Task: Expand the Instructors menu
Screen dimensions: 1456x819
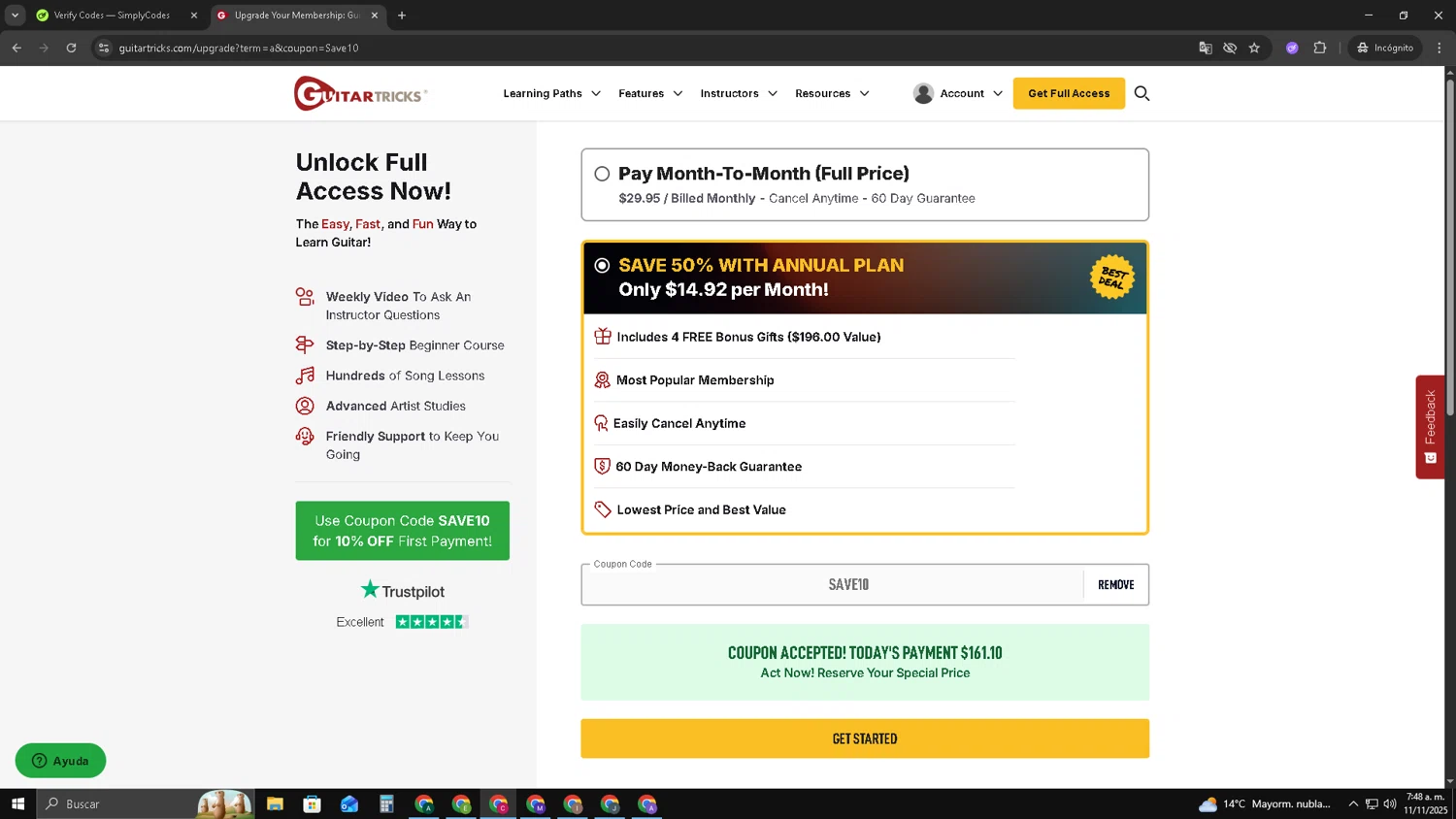Action: coord(739,93)
